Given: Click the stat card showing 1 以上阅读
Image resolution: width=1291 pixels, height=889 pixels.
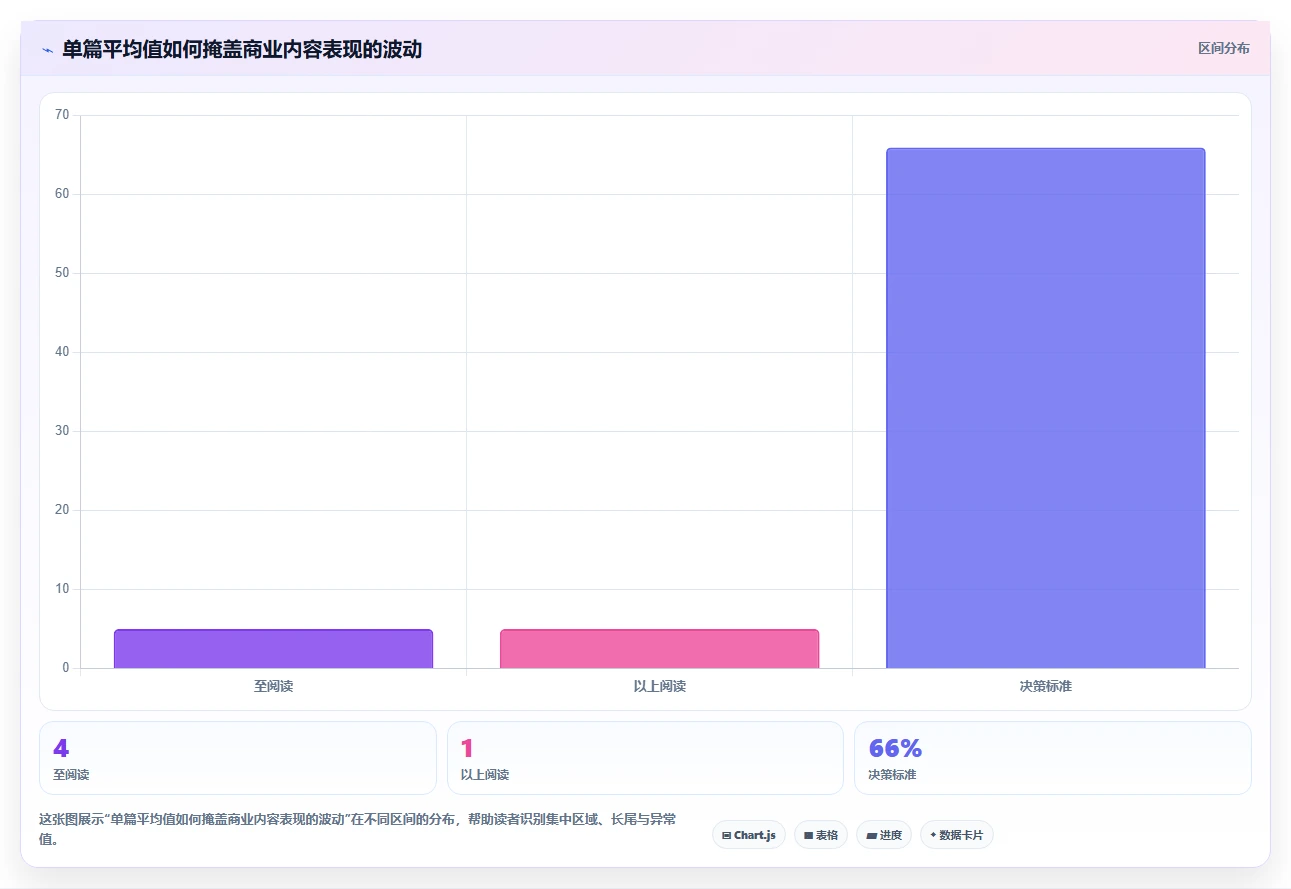Looking at the screenshot, I should (x=645, y=758).
